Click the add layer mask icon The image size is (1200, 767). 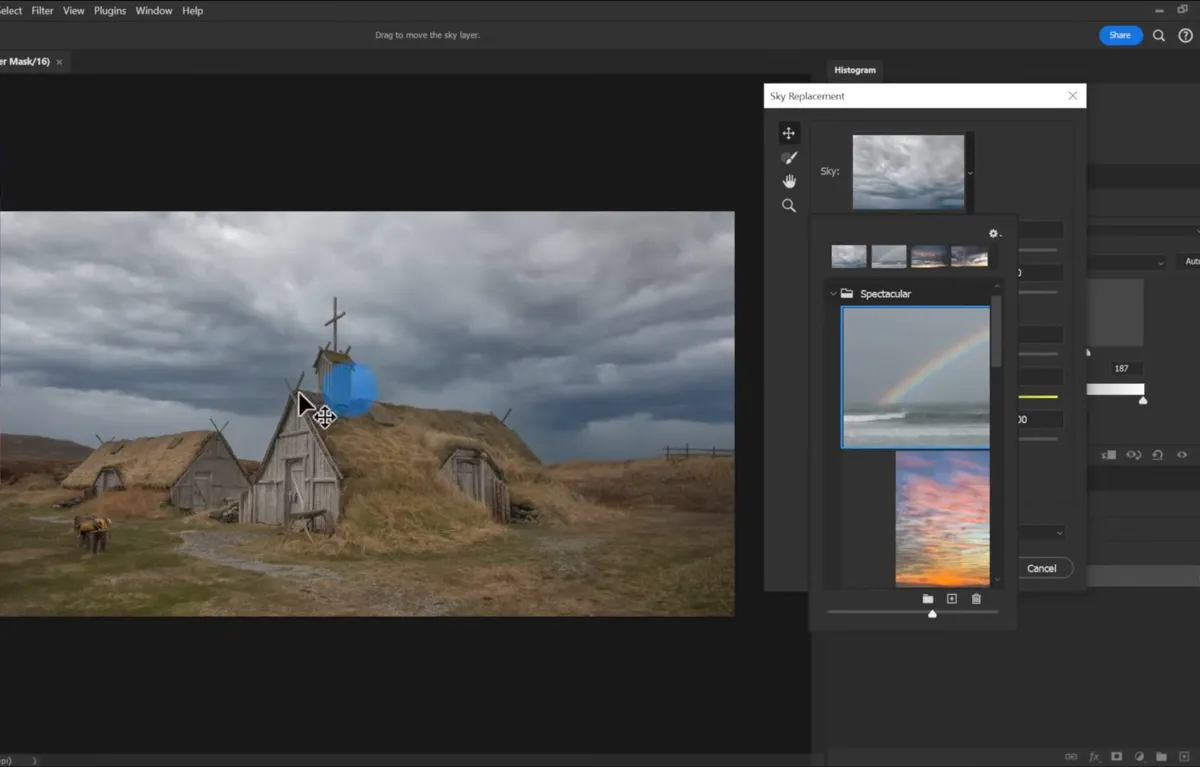coord(1116,756)
